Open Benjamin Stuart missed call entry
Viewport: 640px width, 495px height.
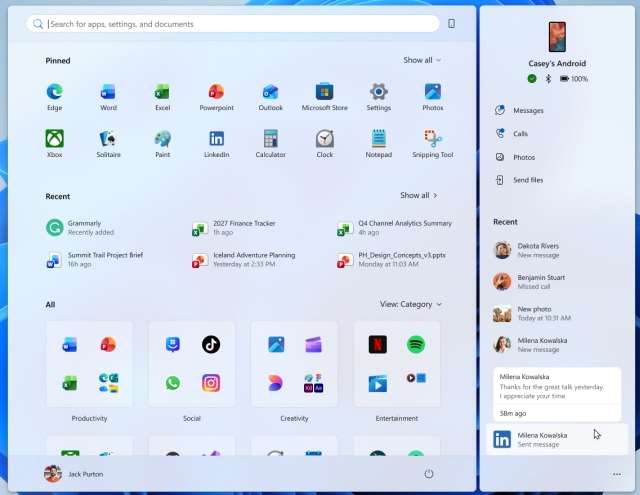tap(529, 282)
